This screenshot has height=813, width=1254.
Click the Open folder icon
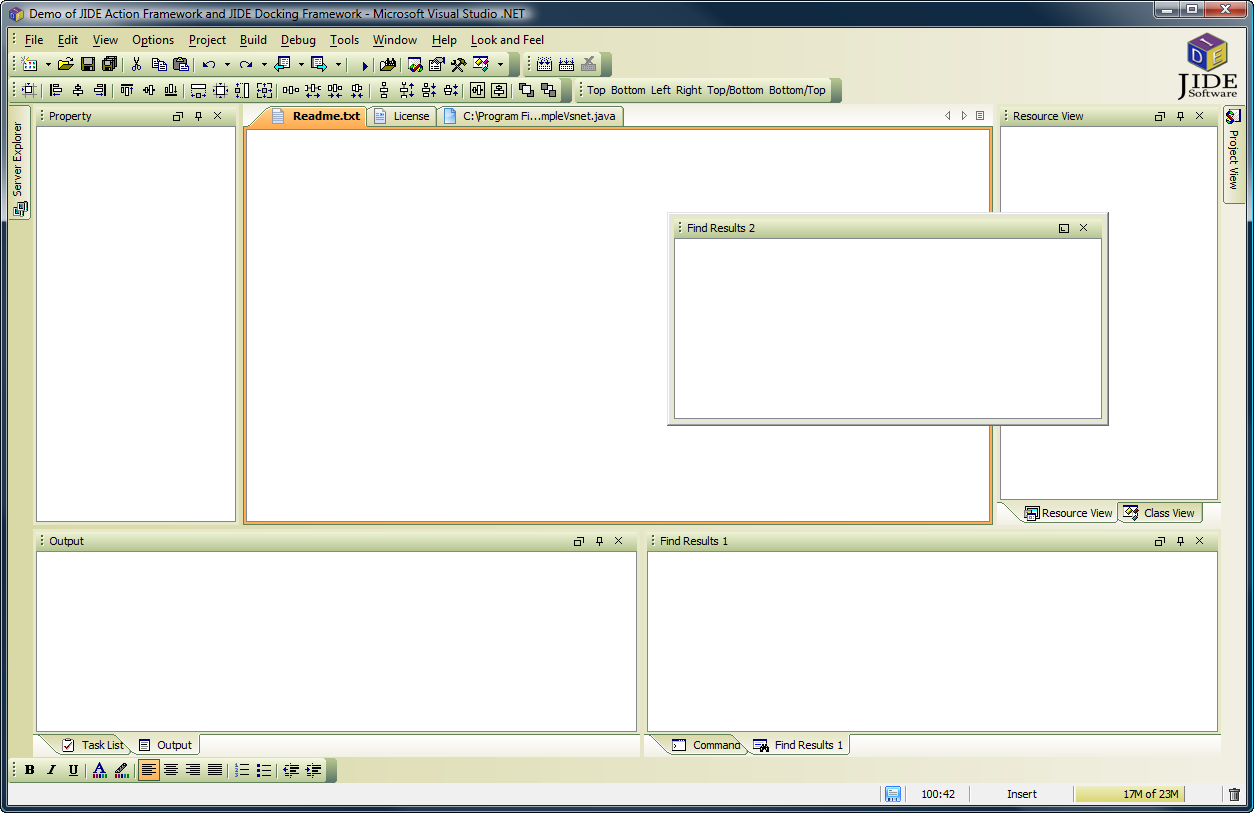(x=66, y=65)
